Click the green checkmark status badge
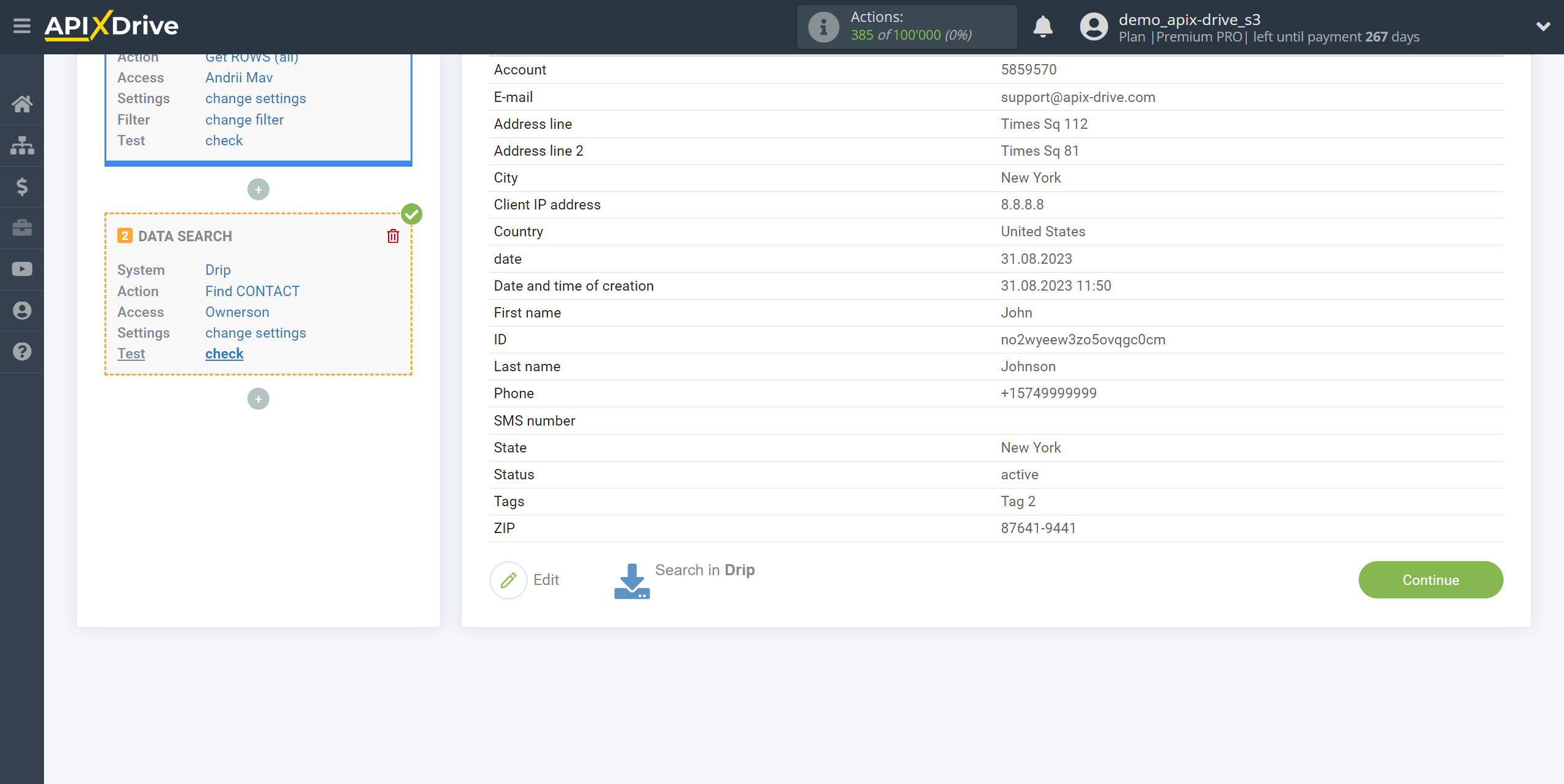 (x=412, y=214)
